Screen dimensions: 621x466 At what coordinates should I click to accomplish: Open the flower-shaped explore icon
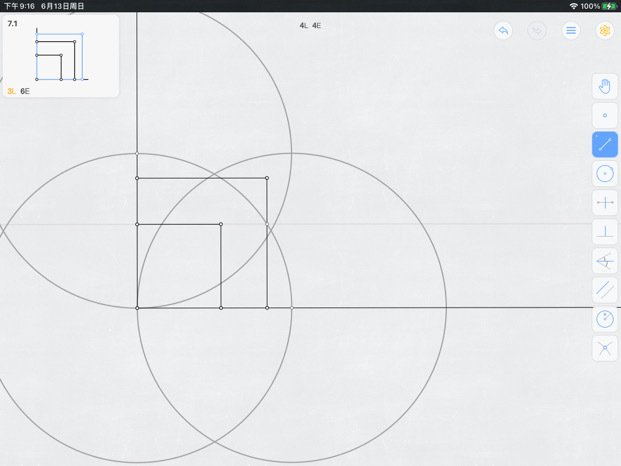click(x=605, y=30)
